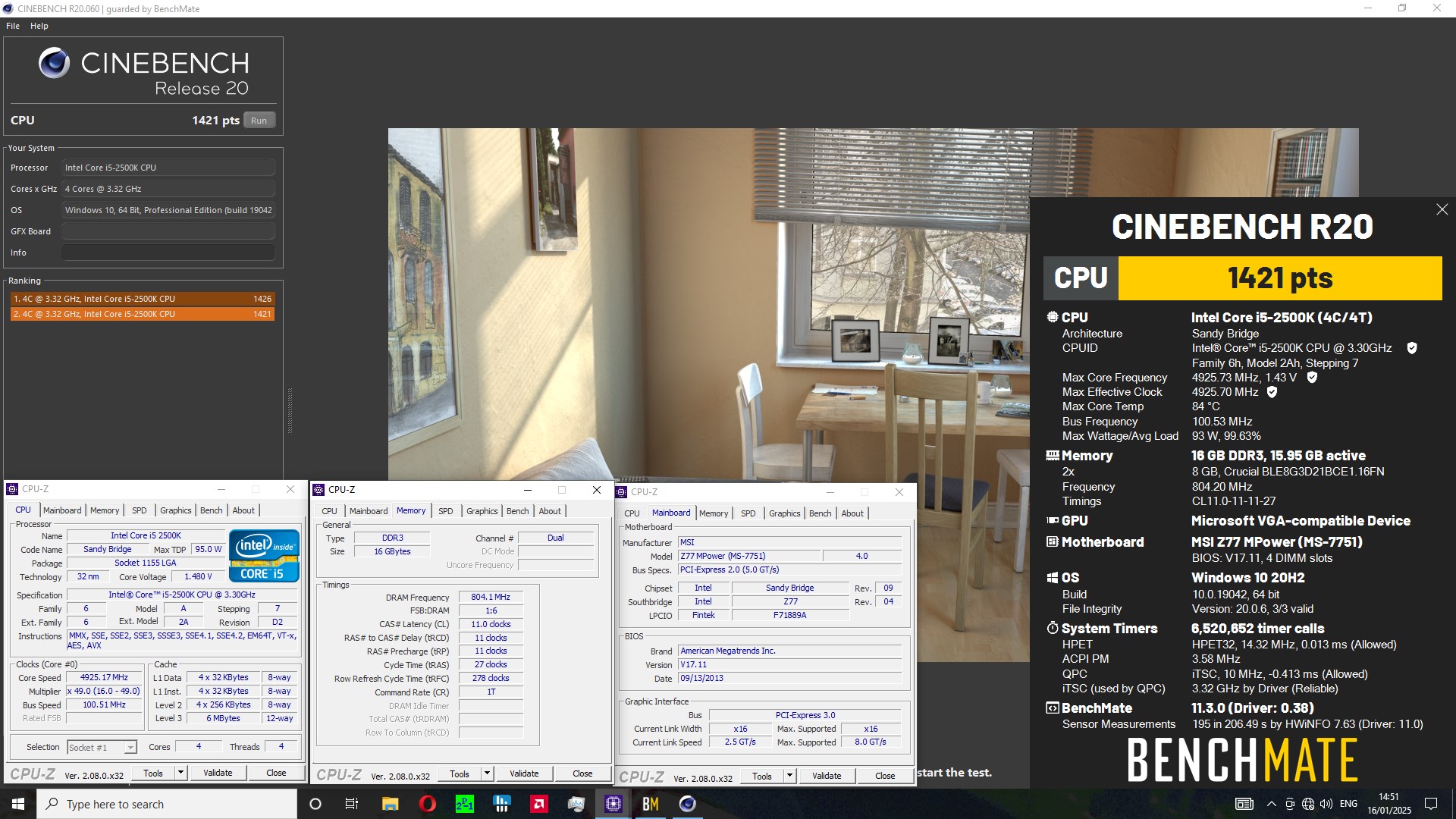Click Close button in right CPU-Z window
The height and width of the screenshot is (819, 1456).
(x=885, y=776)
